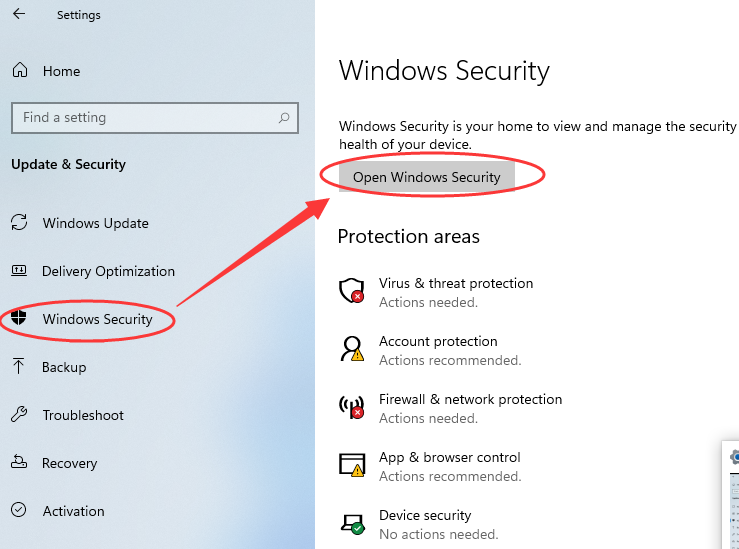
Task: Select Windows Update in the sidebar
Action: (95, 223)
